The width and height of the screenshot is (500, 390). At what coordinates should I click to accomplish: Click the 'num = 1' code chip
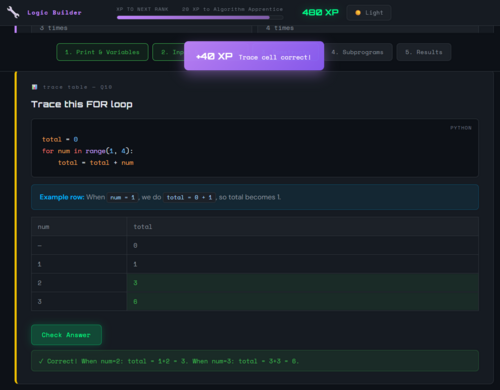[122, 197]
